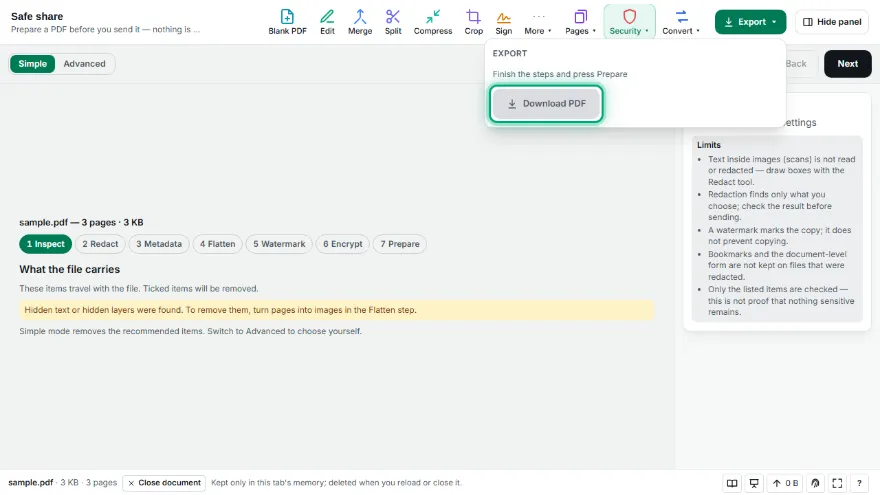
Task: Select step 7 Prepare
Action: [x=400, y=244]
